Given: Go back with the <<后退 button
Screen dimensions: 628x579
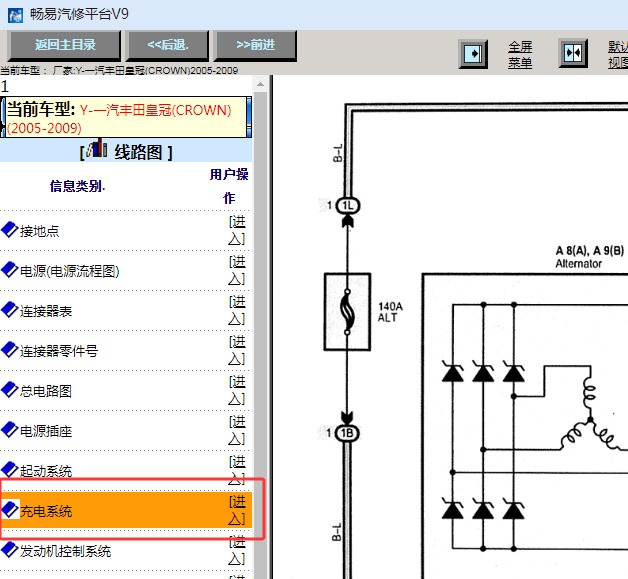Looking at the screenshot, I should (168, 45).
